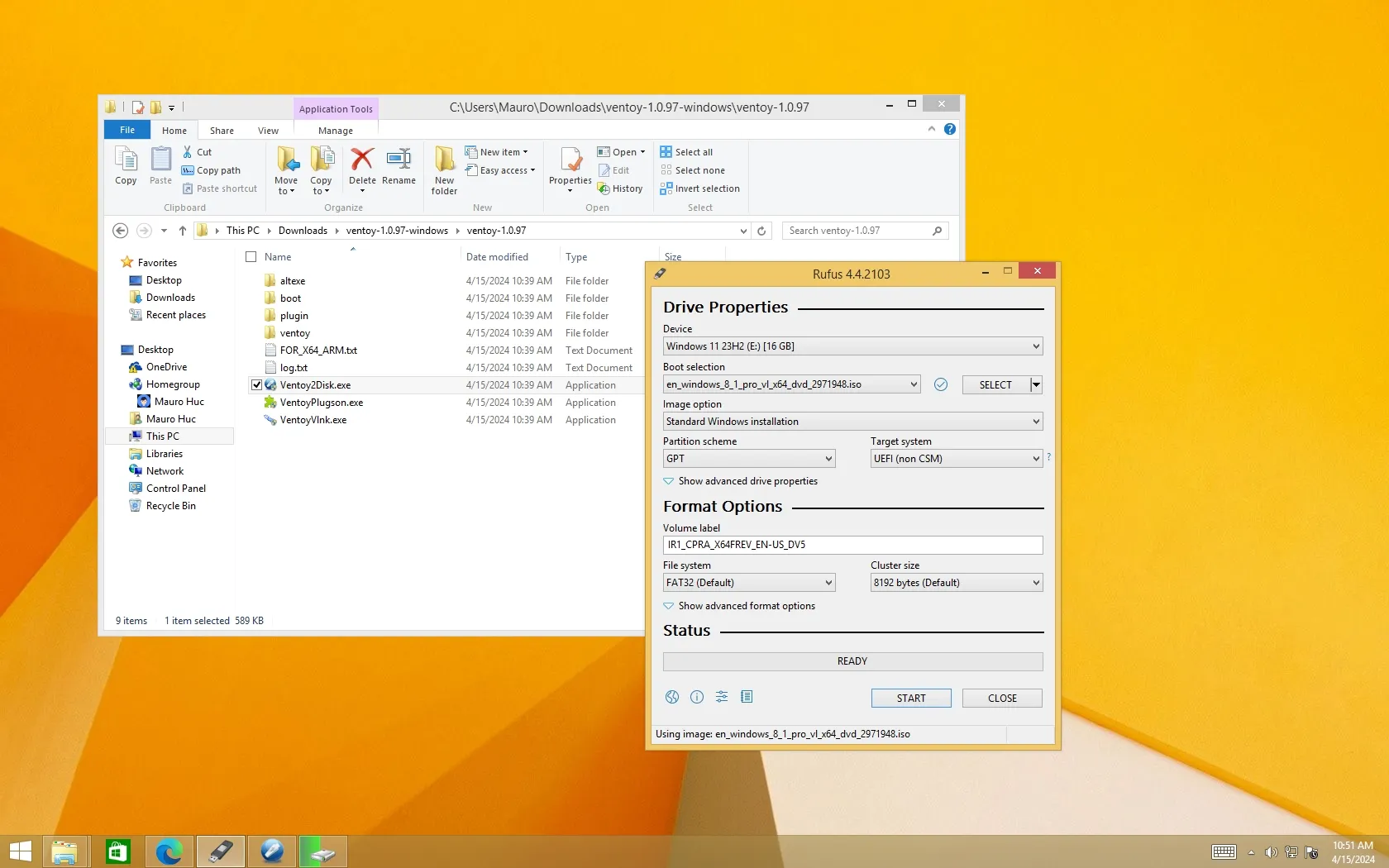This screenshot has width=1389, height=868.
Task: Open the Cluster size dropdown
Action: pyautogui.click(x=957, y=583)
